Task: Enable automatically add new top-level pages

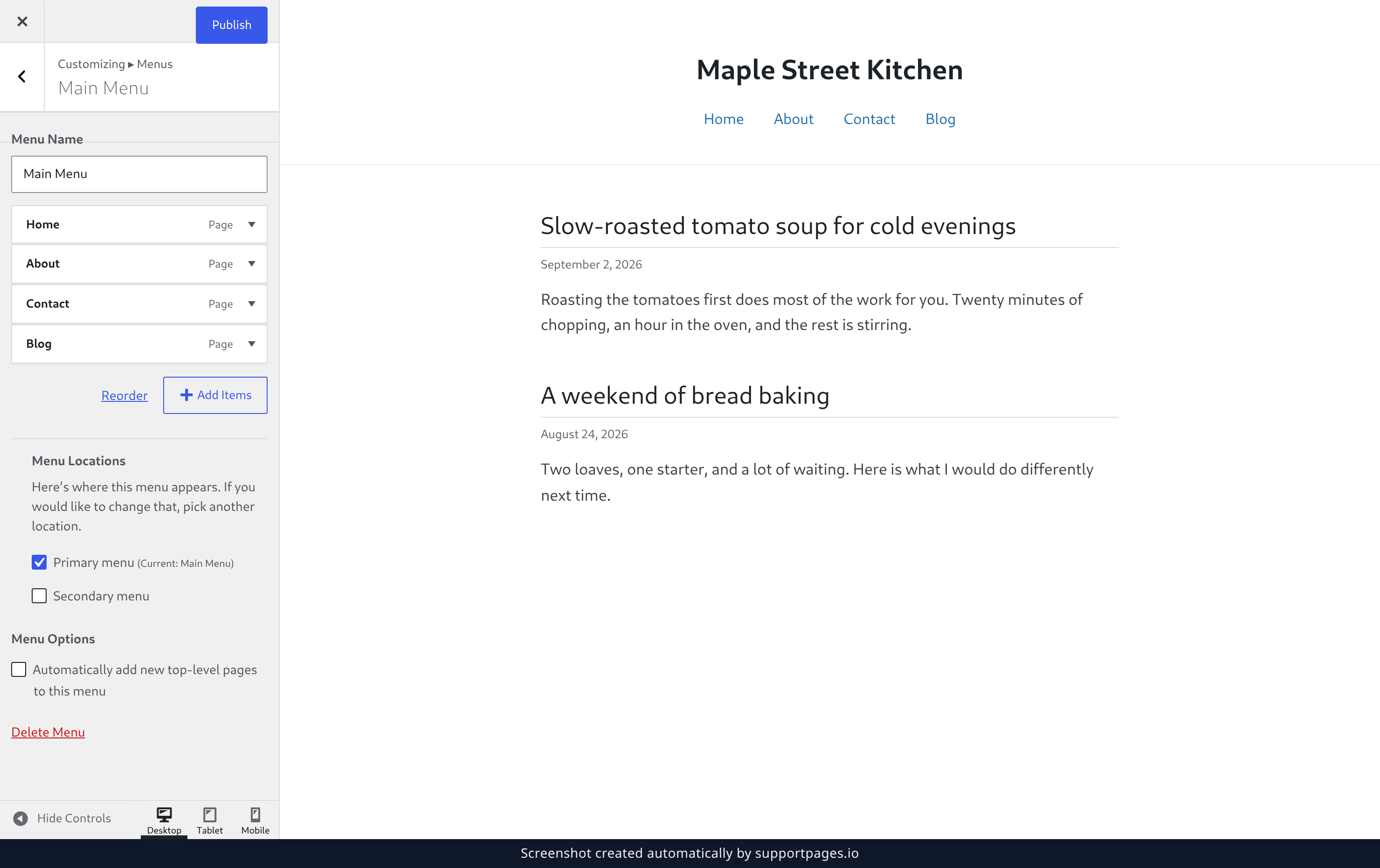Action: (19, 669)
